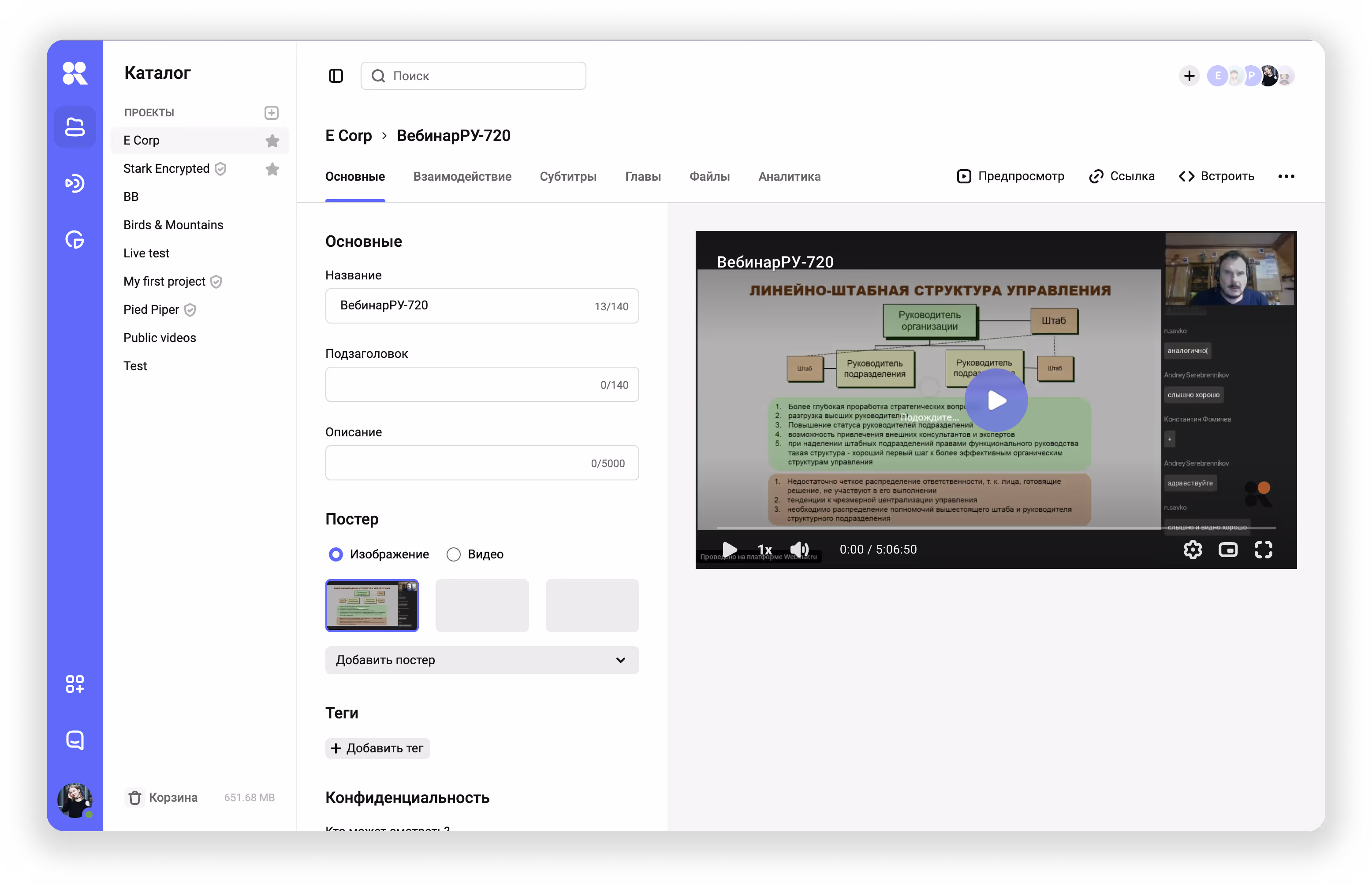Add new project with plus icon
Image resolution: width=1372 pixels, height=885 pixels.
[271, 113]
